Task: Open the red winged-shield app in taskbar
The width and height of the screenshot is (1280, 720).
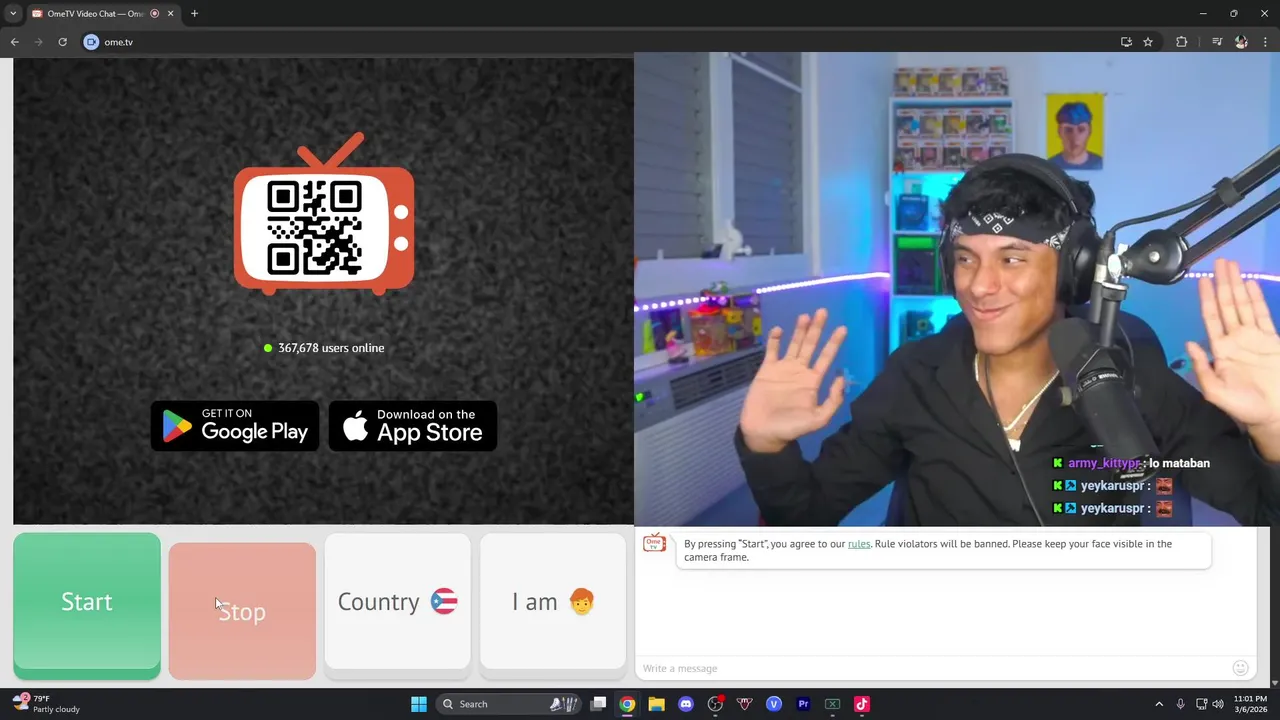Action: click(744, 704)
